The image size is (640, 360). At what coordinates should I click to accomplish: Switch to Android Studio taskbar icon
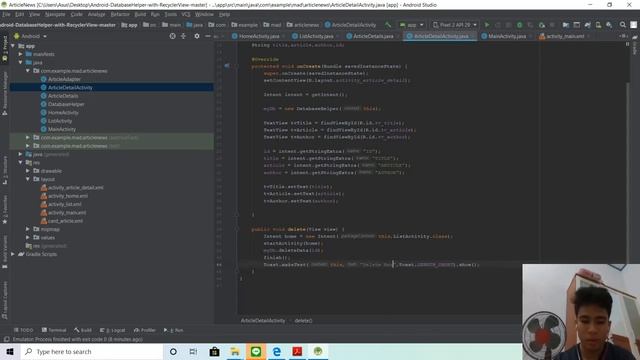[318, 351]
